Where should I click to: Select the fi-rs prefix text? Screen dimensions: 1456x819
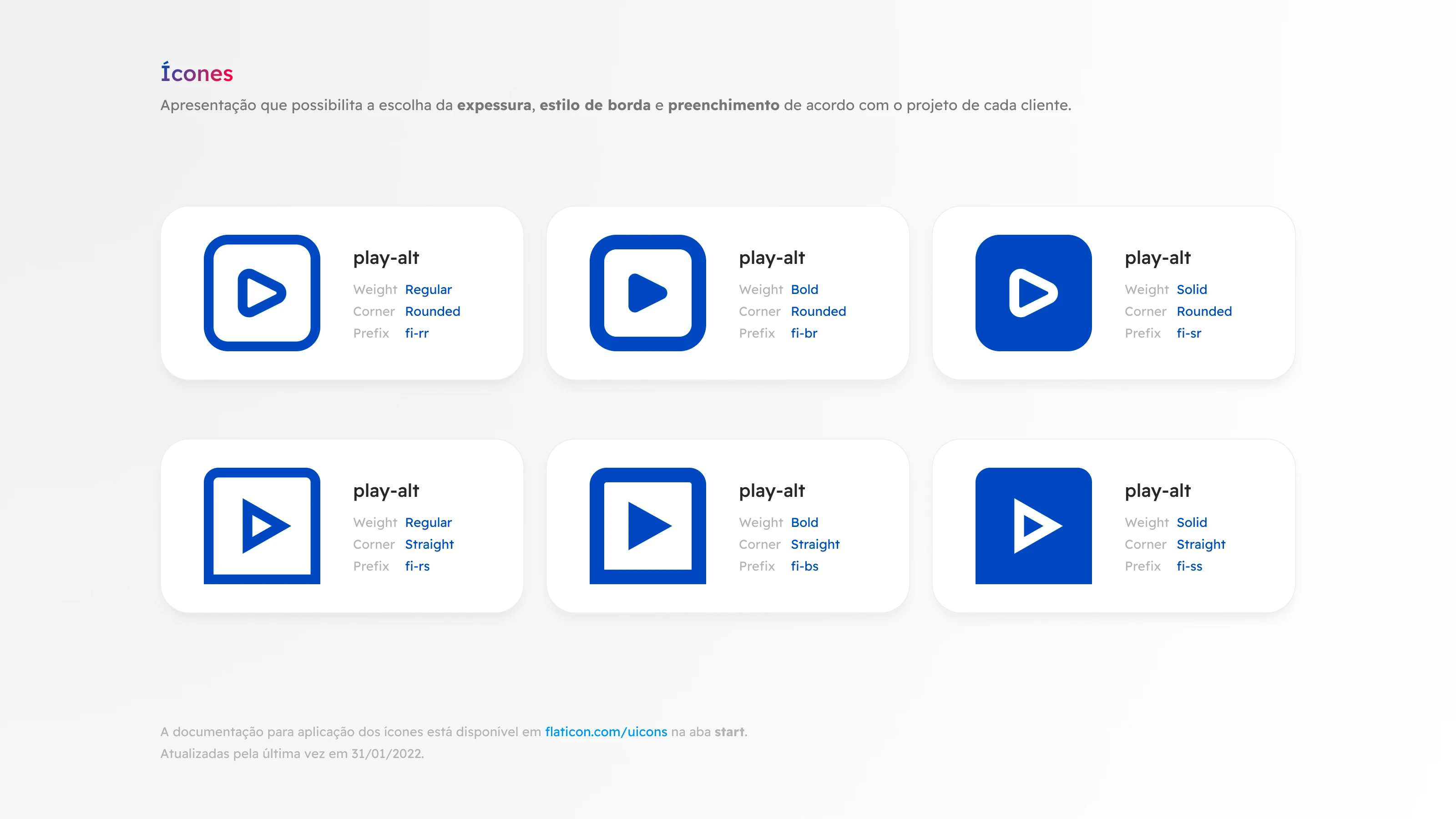tap(417, 566)
